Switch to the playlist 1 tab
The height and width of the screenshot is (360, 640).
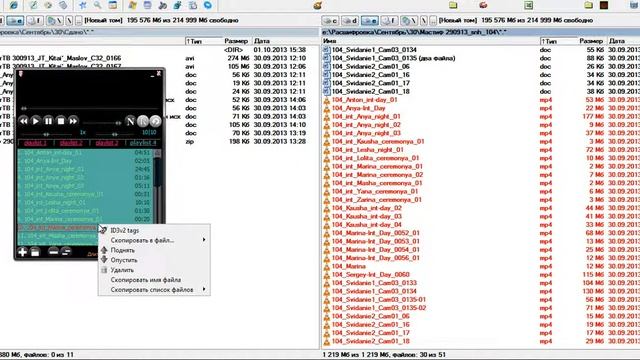coord(35,143)
